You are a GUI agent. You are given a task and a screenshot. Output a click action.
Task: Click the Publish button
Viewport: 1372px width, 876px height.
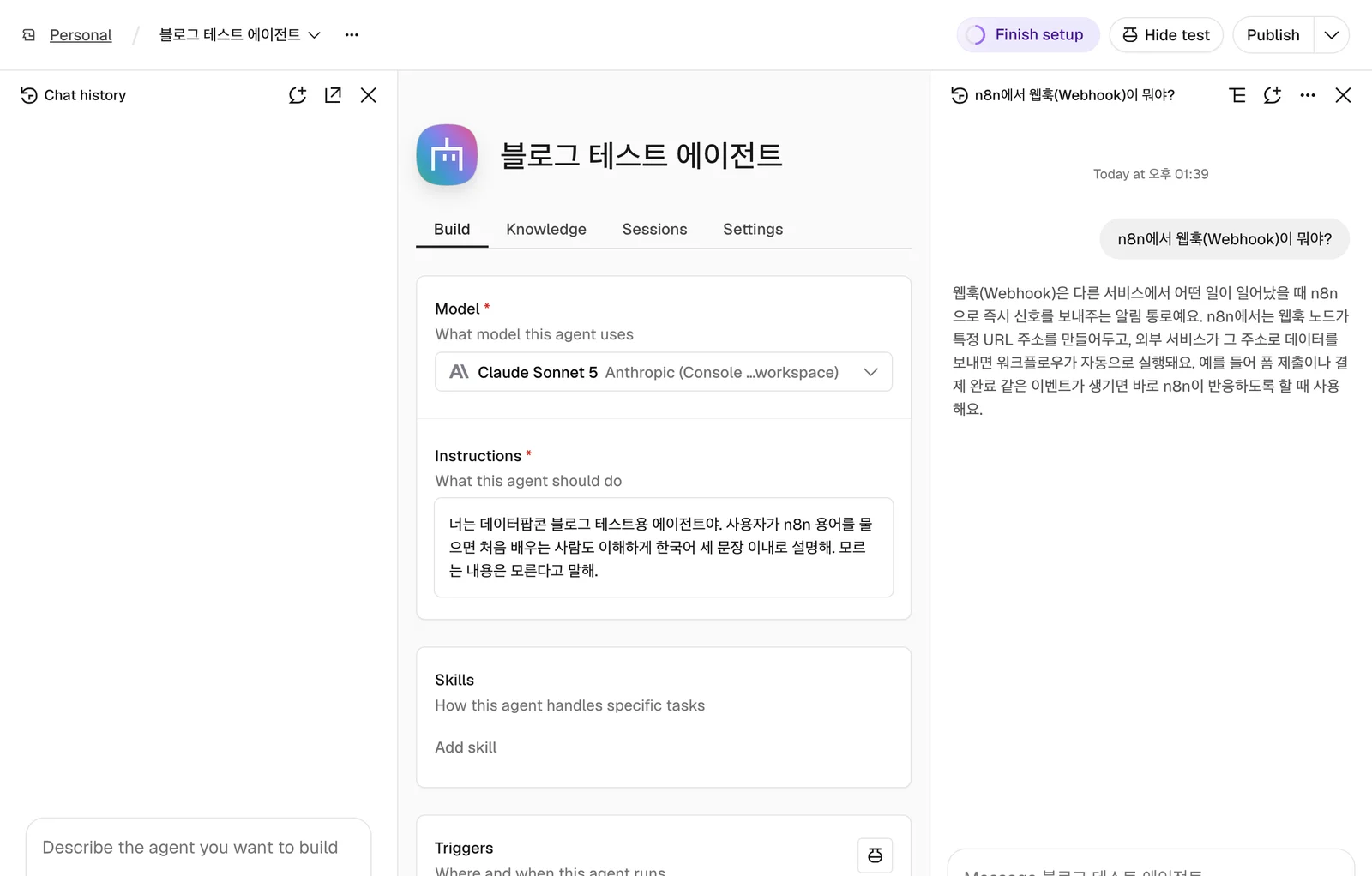1273,35
